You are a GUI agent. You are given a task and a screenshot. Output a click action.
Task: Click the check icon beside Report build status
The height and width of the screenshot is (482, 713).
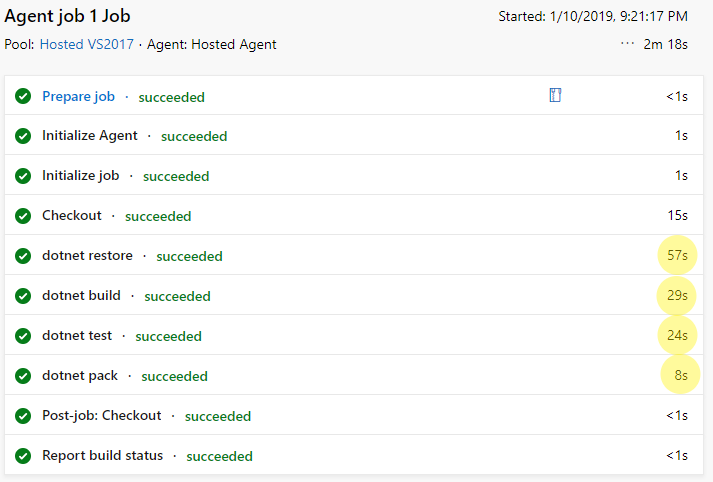23,456
